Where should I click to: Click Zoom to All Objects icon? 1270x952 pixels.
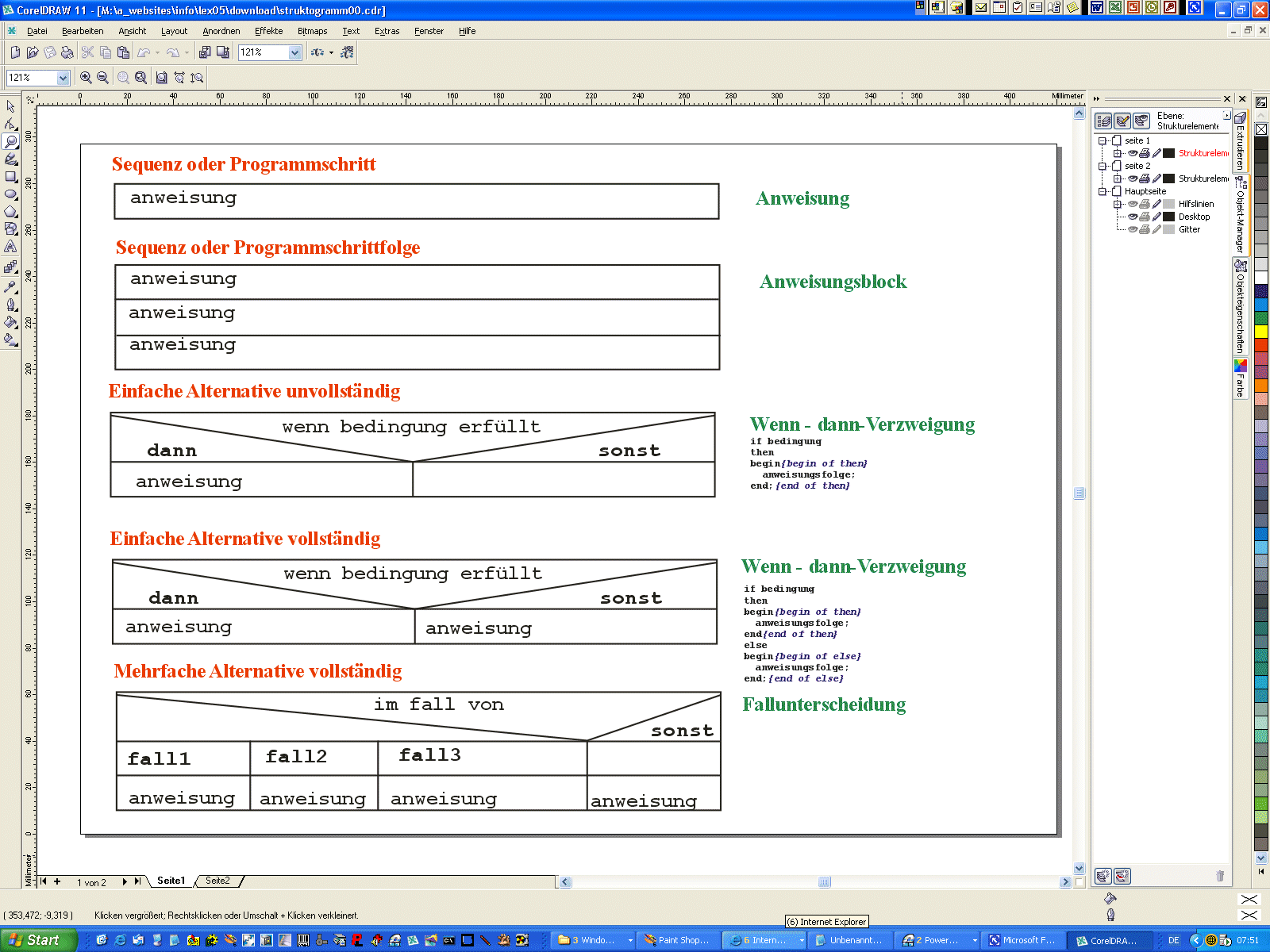coord(140,78)
